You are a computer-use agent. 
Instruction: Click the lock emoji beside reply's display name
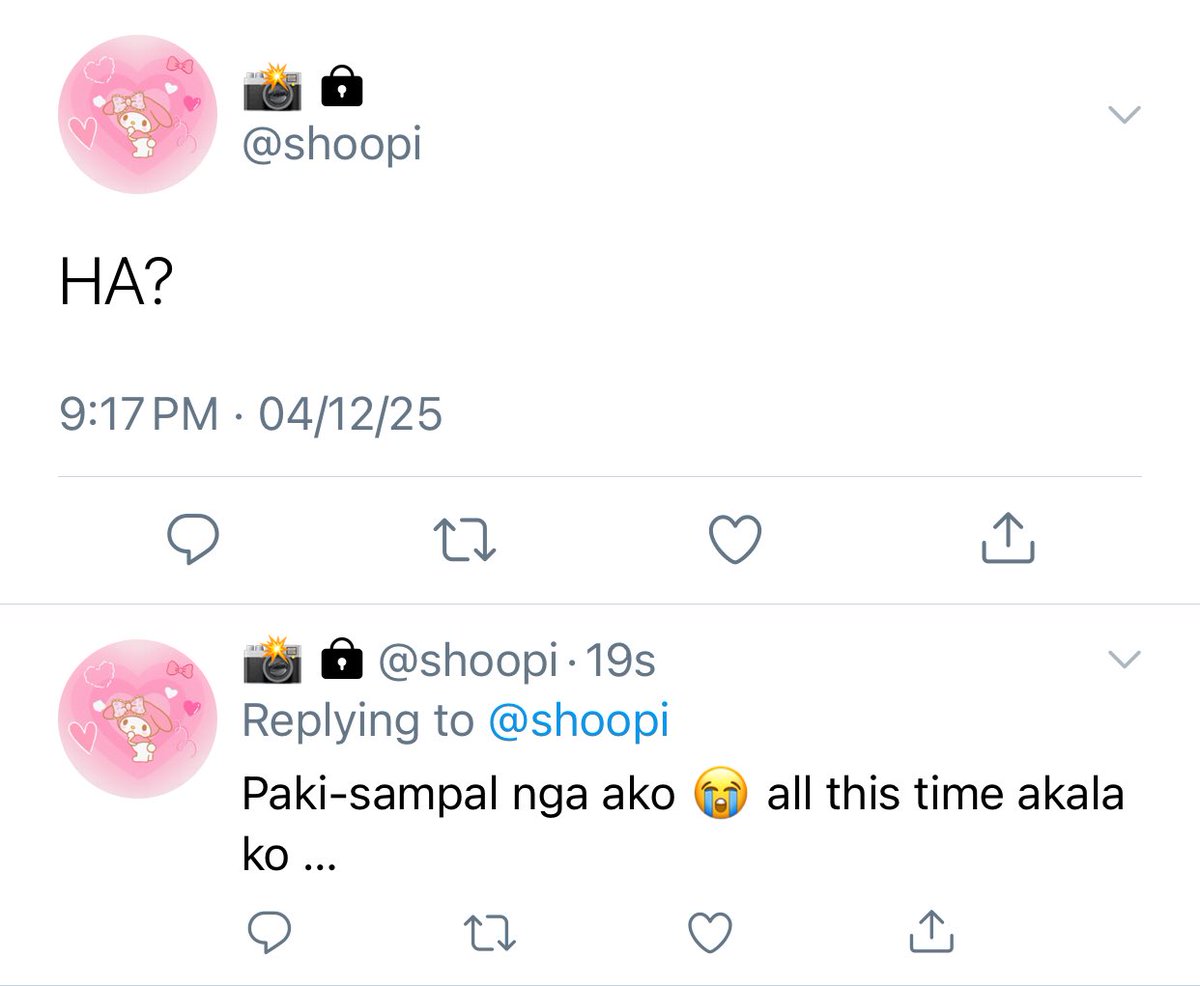point(340,660)
